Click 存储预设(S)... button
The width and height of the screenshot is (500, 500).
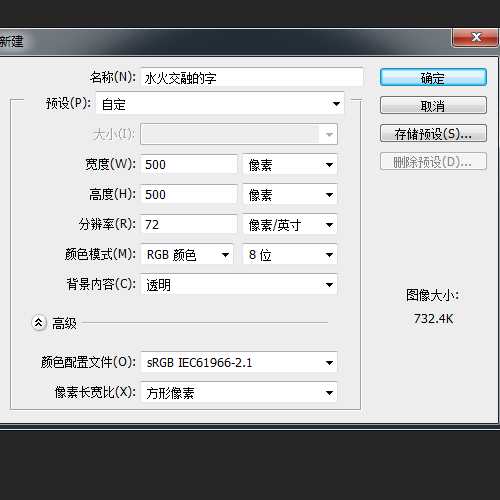(x=433, y=134)
